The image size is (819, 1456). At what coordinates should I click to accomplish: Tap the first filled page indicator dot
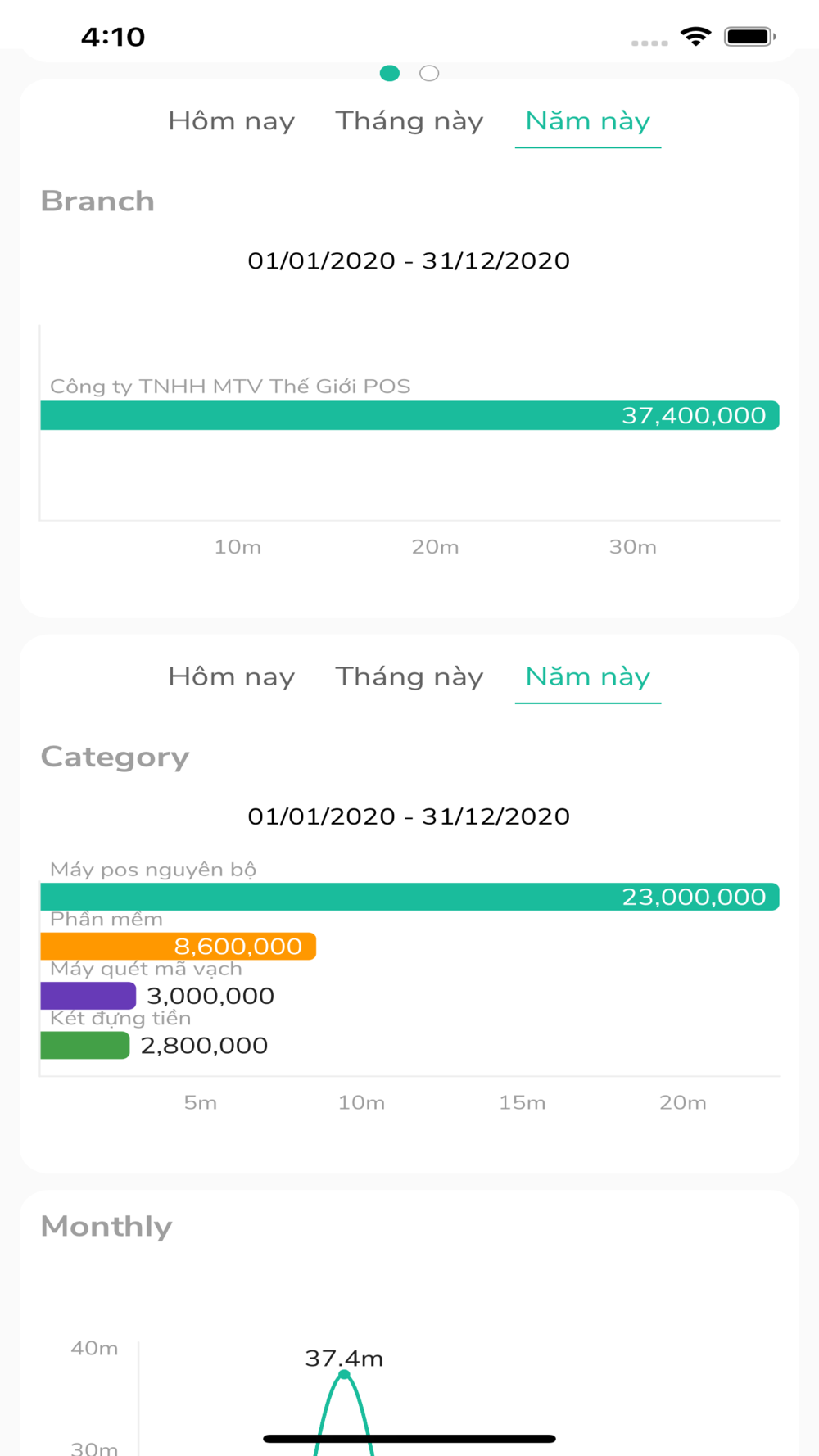[390, 74]
